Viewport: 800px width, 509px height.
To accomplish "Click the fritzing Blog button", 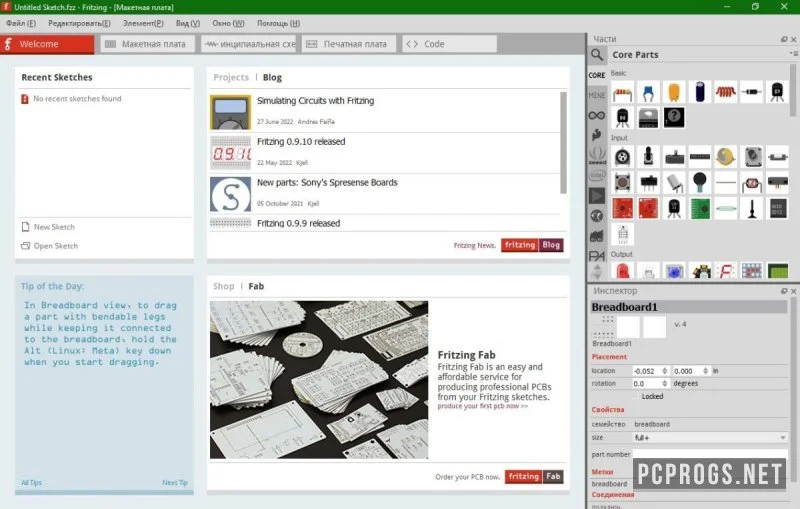I will coord(532,245).
